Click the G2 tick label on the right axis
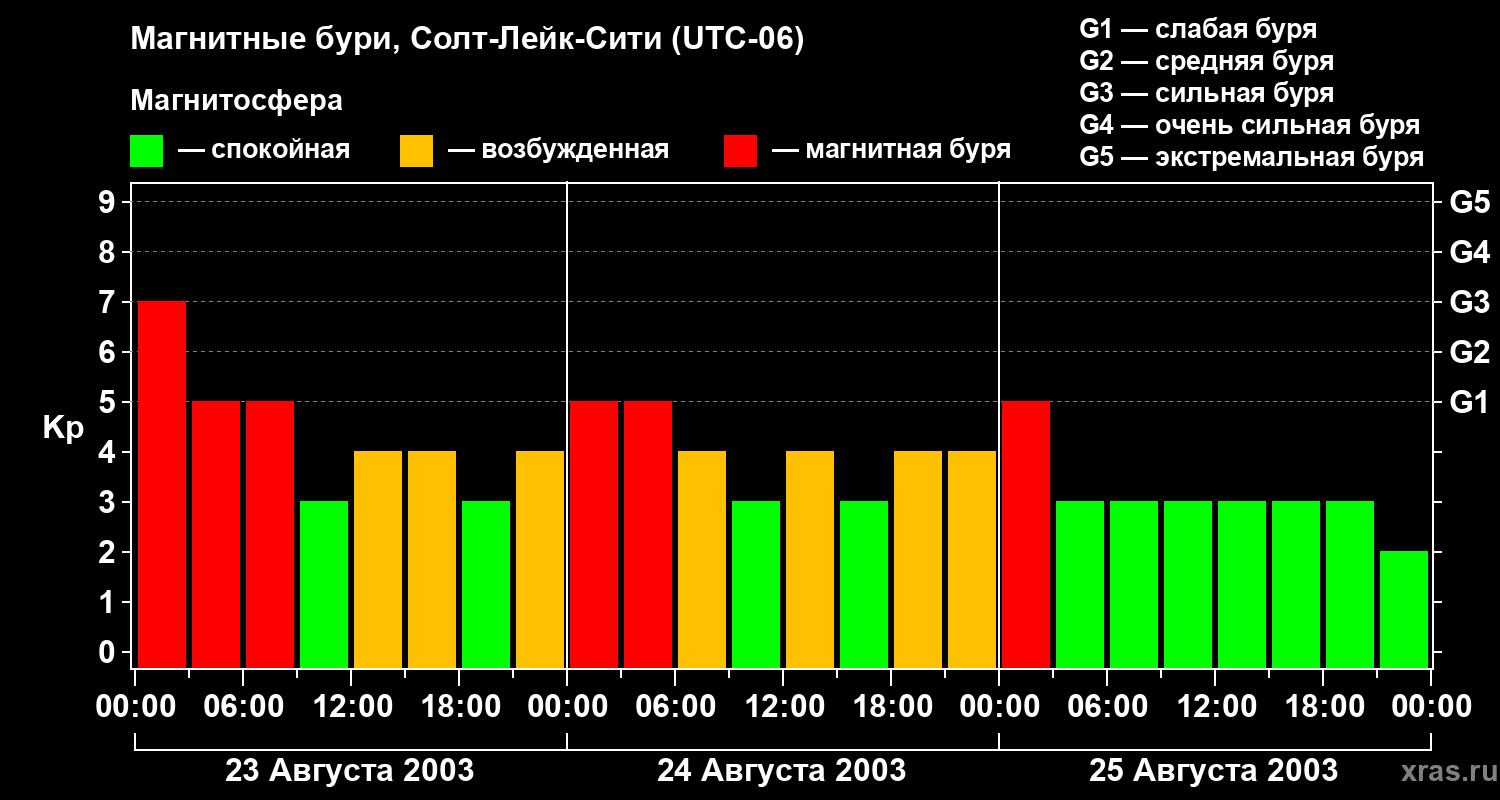Image resolution: width=1500 pixels, height=800 pixels. click(x=1470, y=352)
